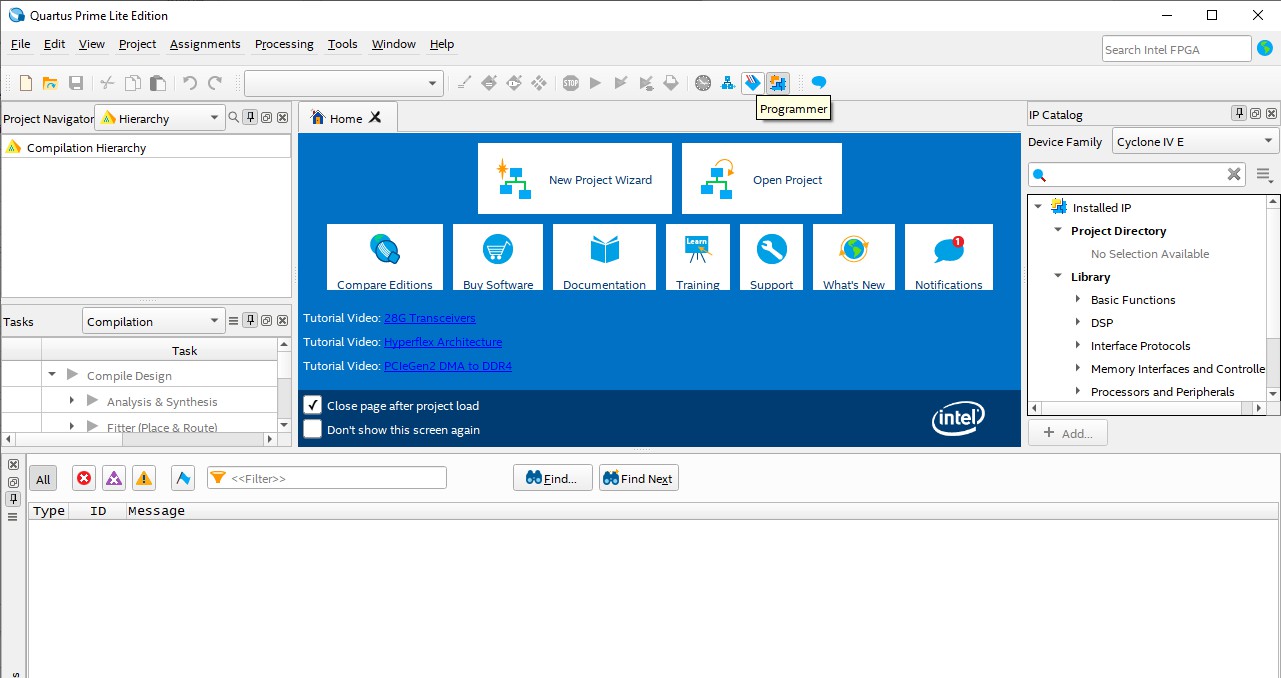Open the Hierarchy dropdown in Project Navigator
The image size is (1281, 678).
159,118
